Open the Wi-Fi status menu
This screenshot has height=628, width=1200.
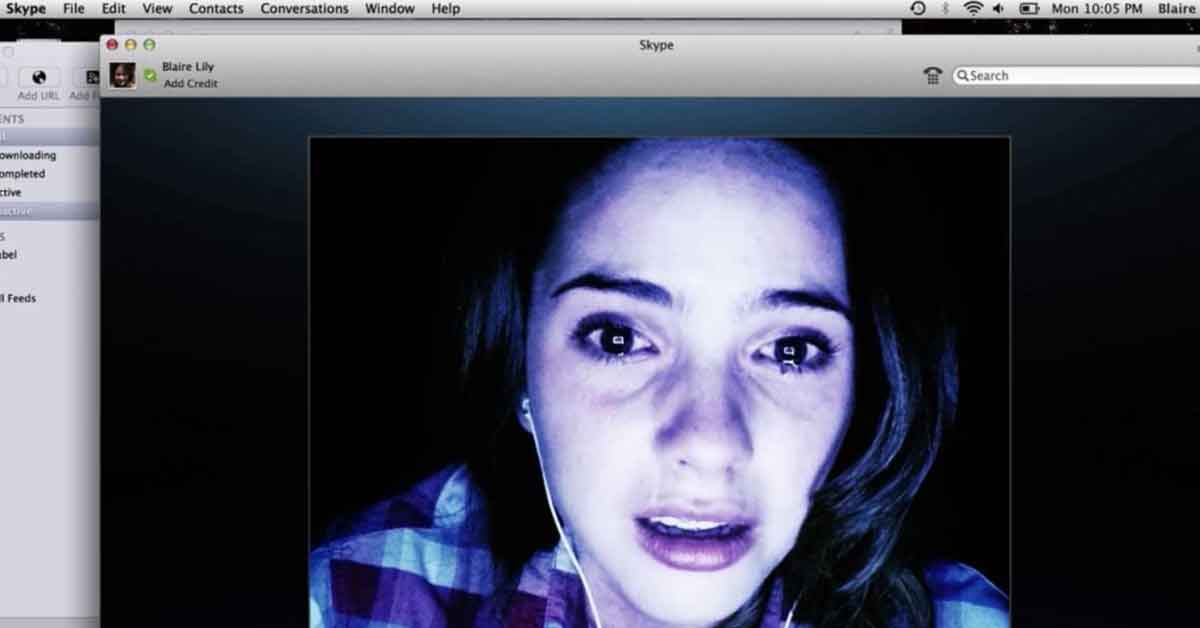[972, 8]
